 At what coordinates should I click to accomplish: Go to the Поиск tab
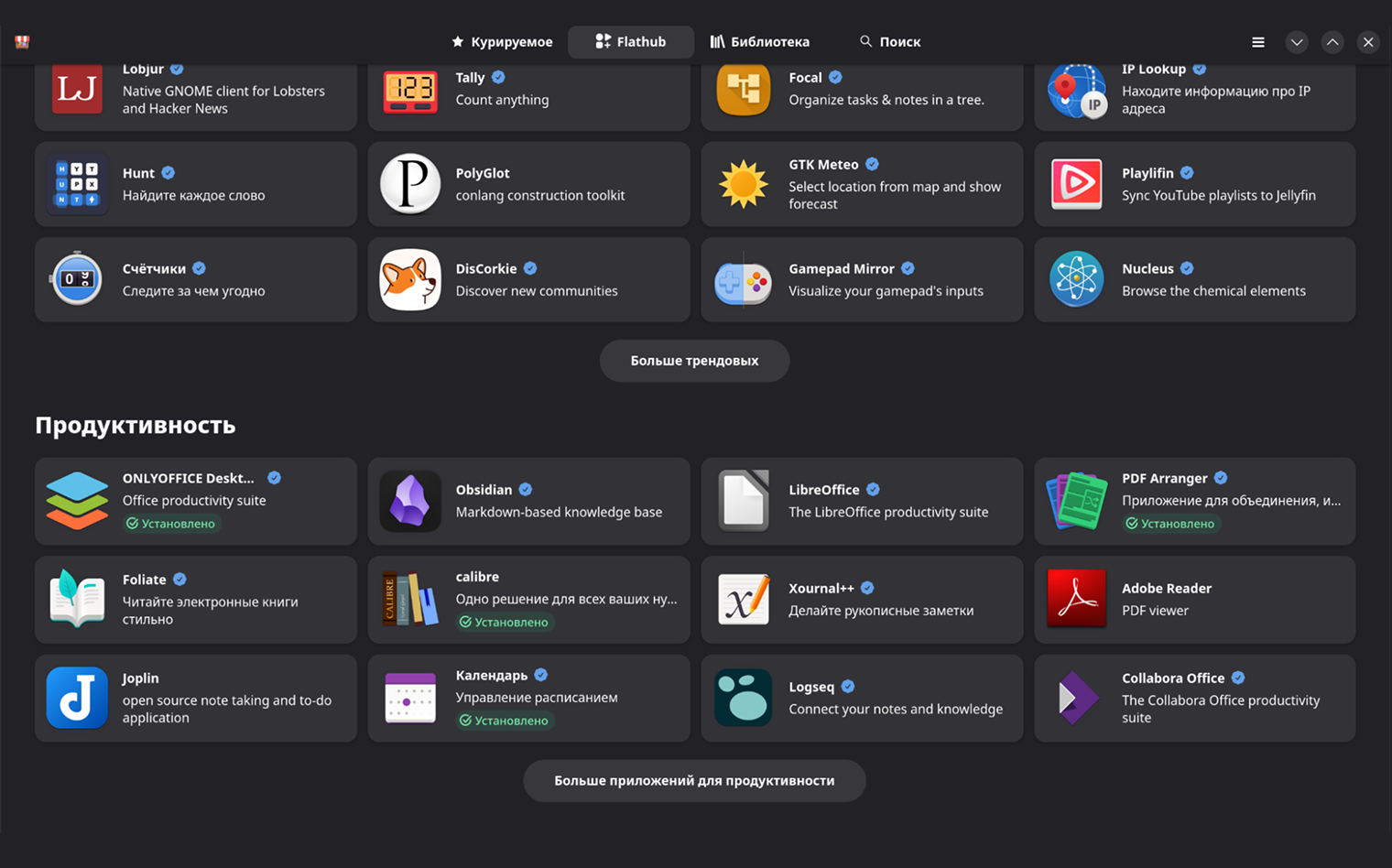(x=890, y=41)
